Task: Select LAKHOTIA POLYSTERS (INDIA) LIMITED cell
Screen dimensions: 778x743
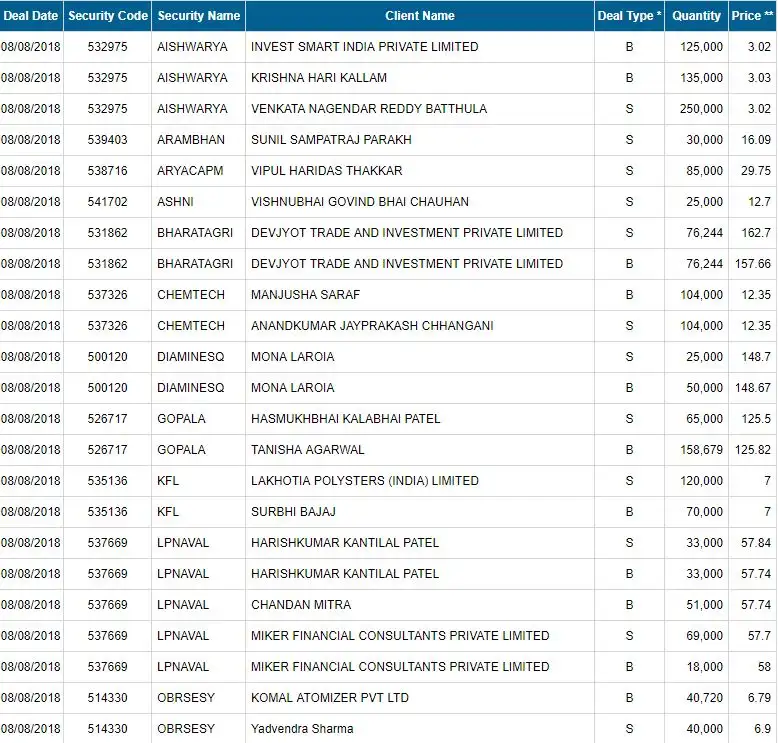Action: (x=420, y=481)
